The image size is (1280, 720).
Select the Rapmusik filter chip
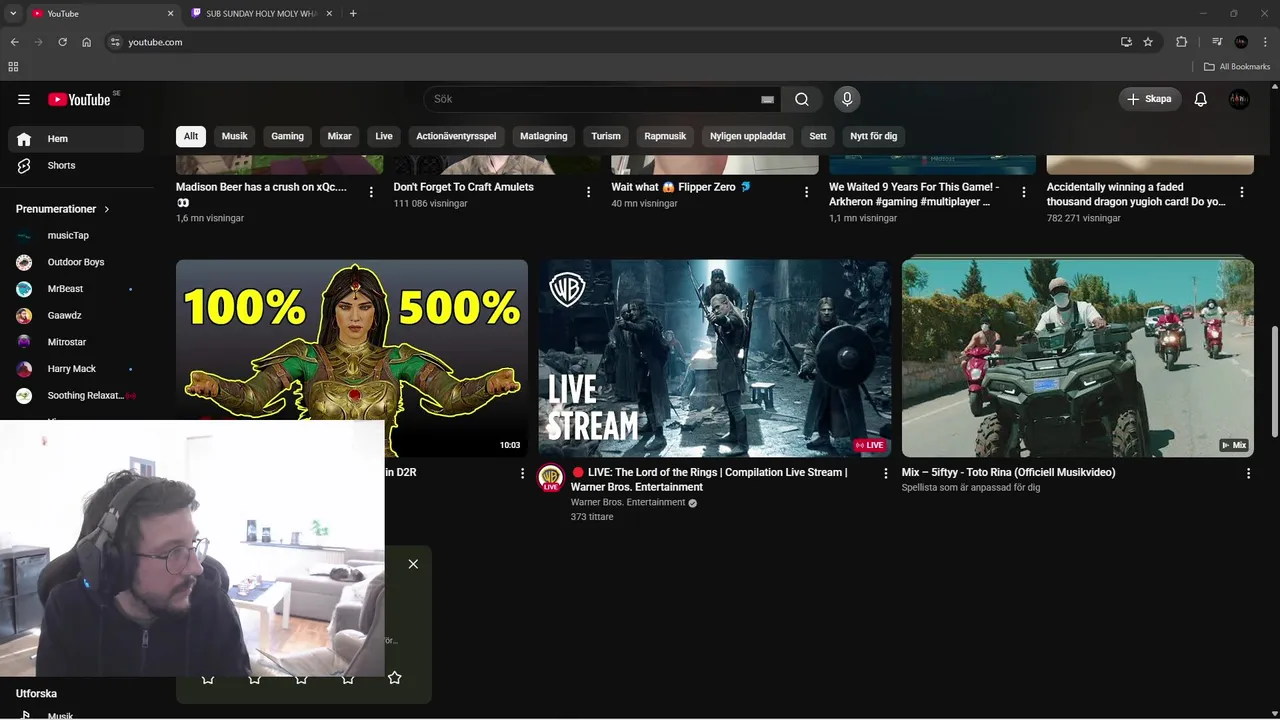(665, 136)
